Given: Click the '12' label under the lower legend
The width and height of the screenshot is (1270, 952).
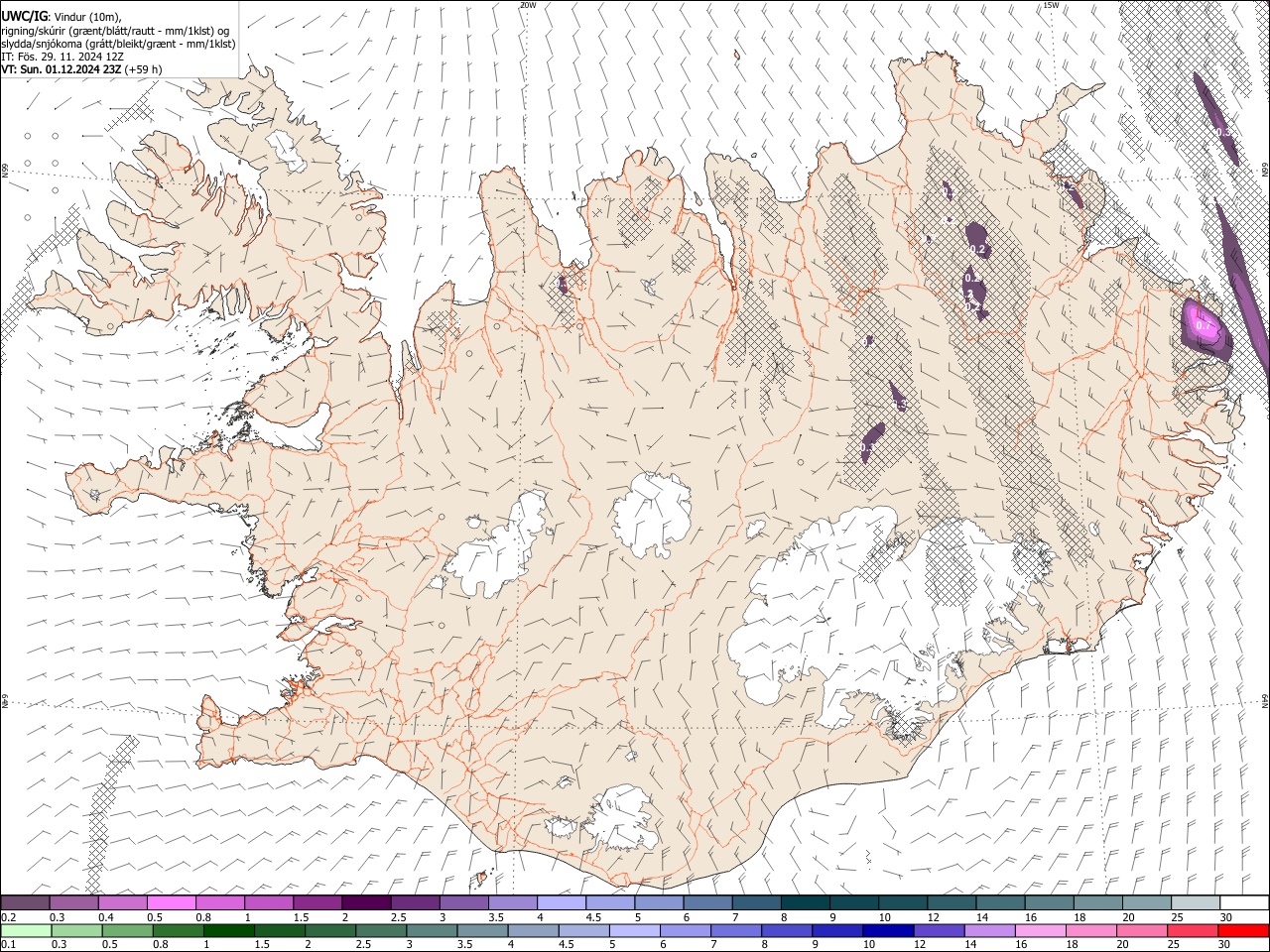Looking at the screenshot, I should 921,944.
